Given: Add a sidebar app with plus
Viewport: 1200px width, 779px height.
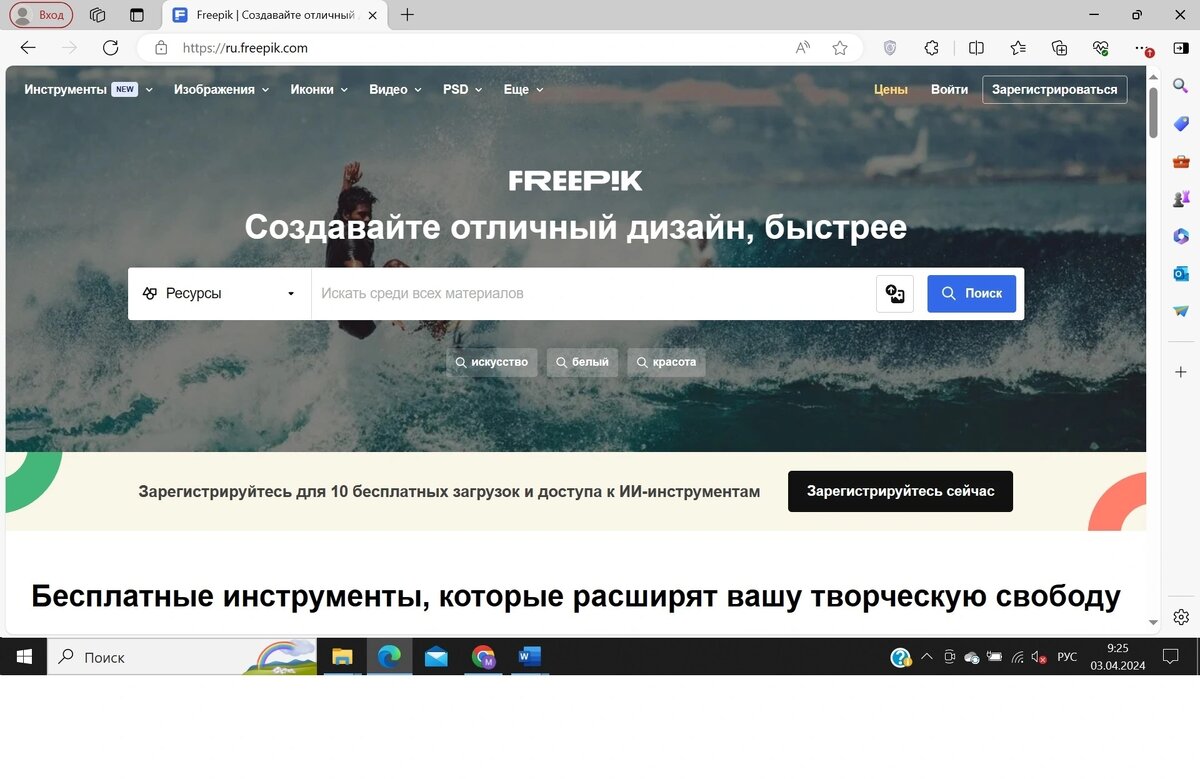Looking at the screenshot, I should click(x=1181, y=371).
